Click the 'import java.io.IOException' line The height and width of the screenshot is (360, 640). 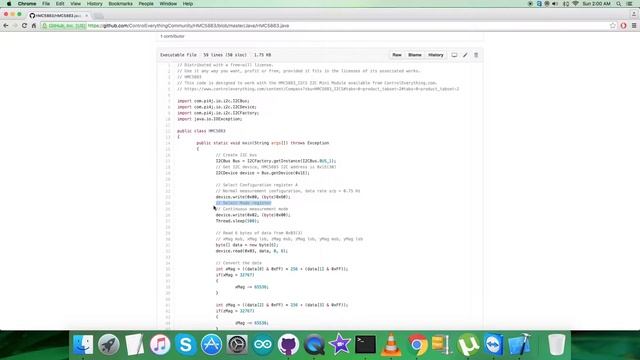click(x=209, y=119)
